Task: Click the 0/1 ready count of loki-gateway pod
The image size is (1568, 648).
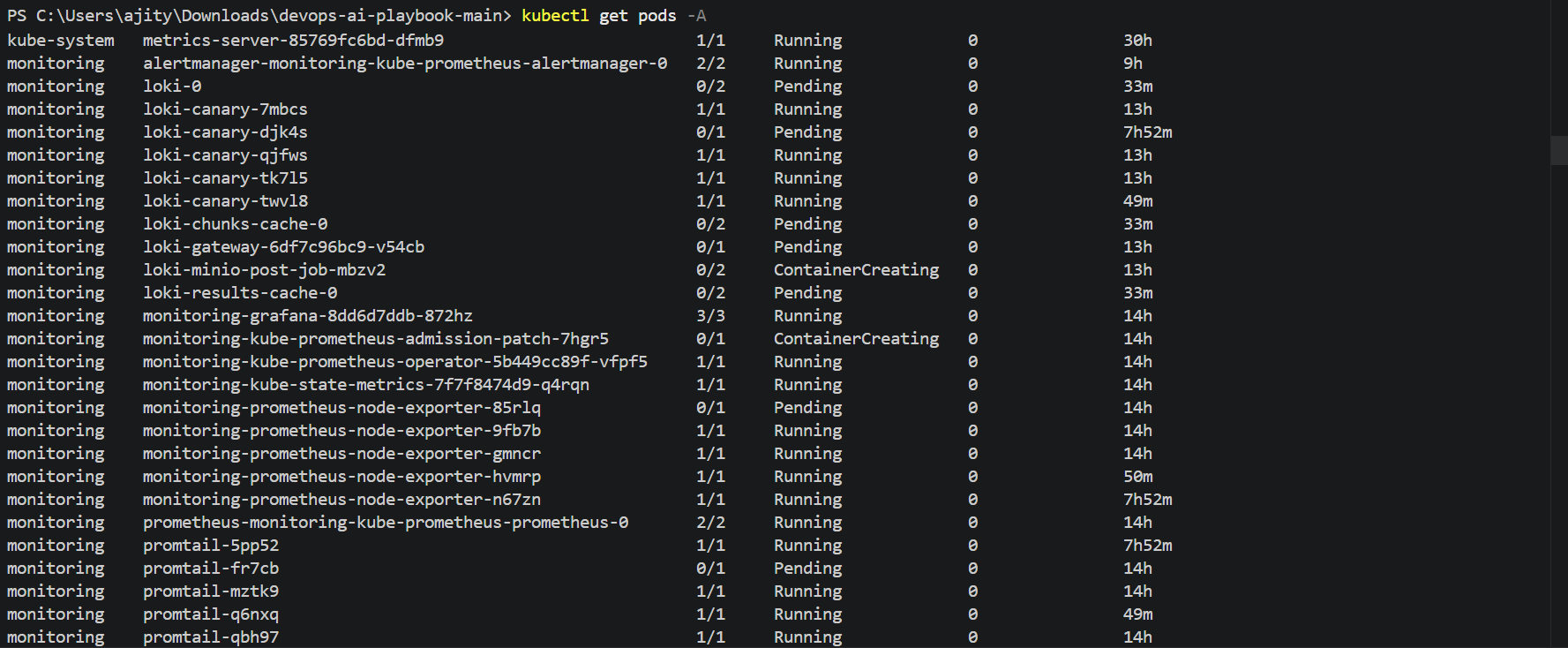Action: (710, 247)
